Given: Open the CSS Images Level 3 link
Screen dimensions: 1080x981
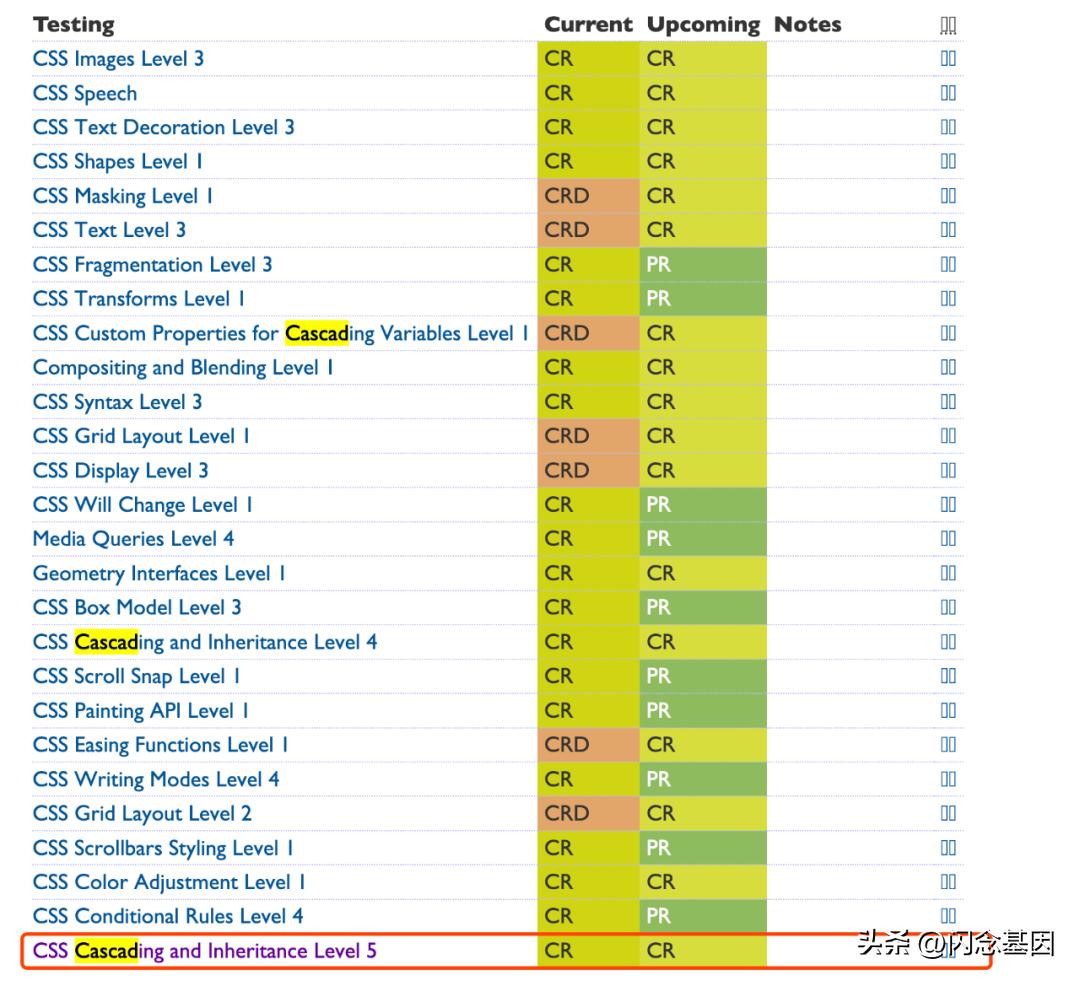Looking at the screenshot, I should [118, 59].
